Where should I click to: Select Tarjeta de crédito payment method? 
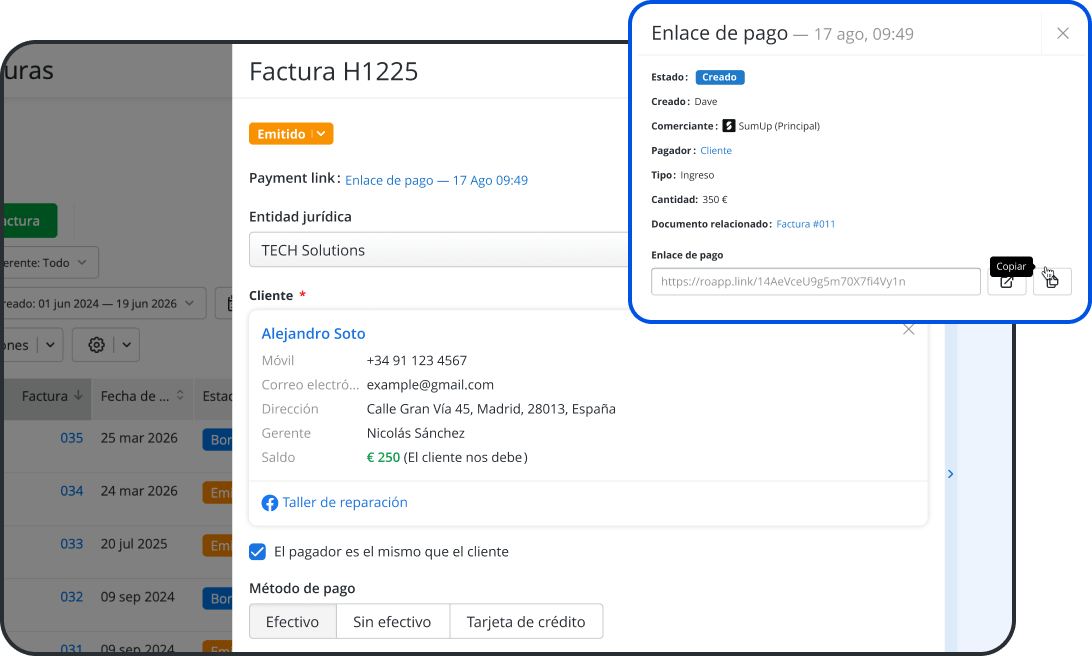point(526,622)
